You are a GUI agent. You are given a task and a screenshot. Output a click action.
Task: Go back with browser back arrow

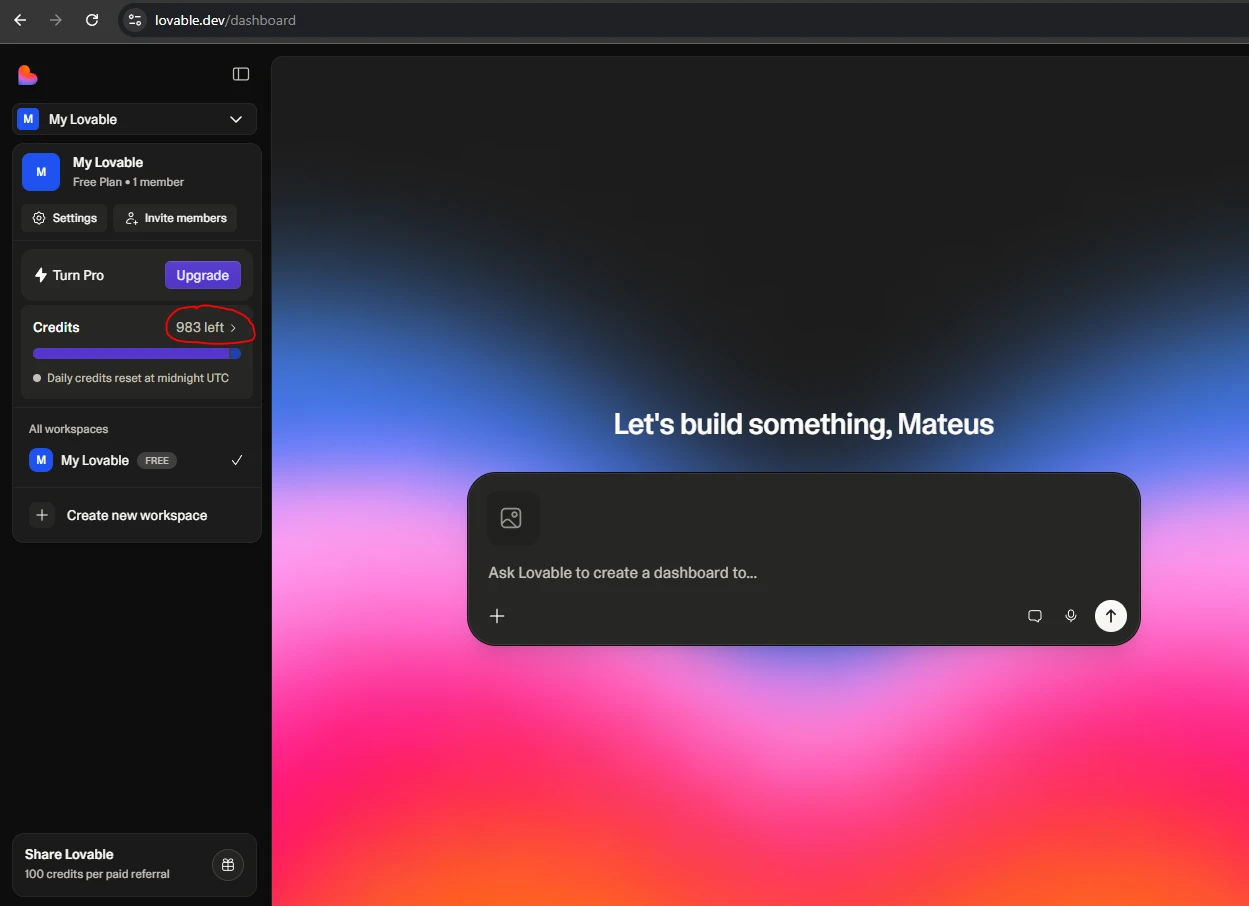[20, 20]
